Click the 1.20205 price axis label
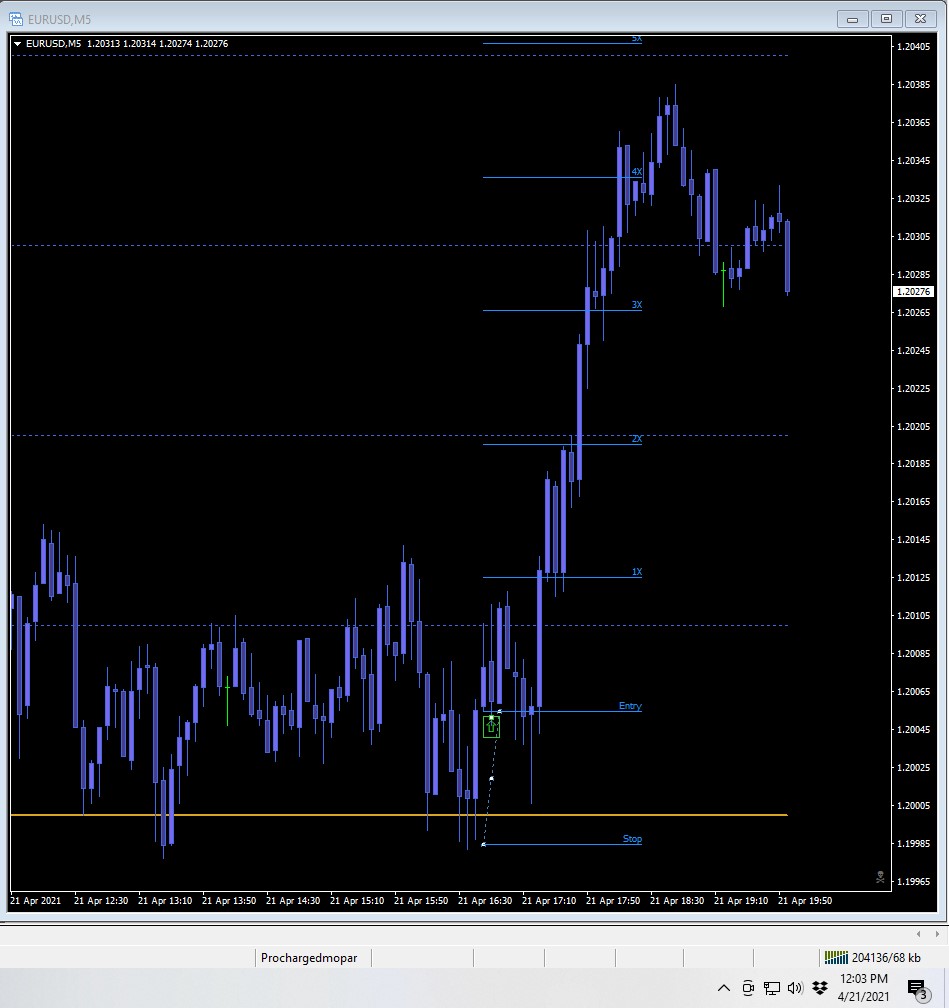Viewport: 949px width, 1008px height. click(x=913, y=426)
